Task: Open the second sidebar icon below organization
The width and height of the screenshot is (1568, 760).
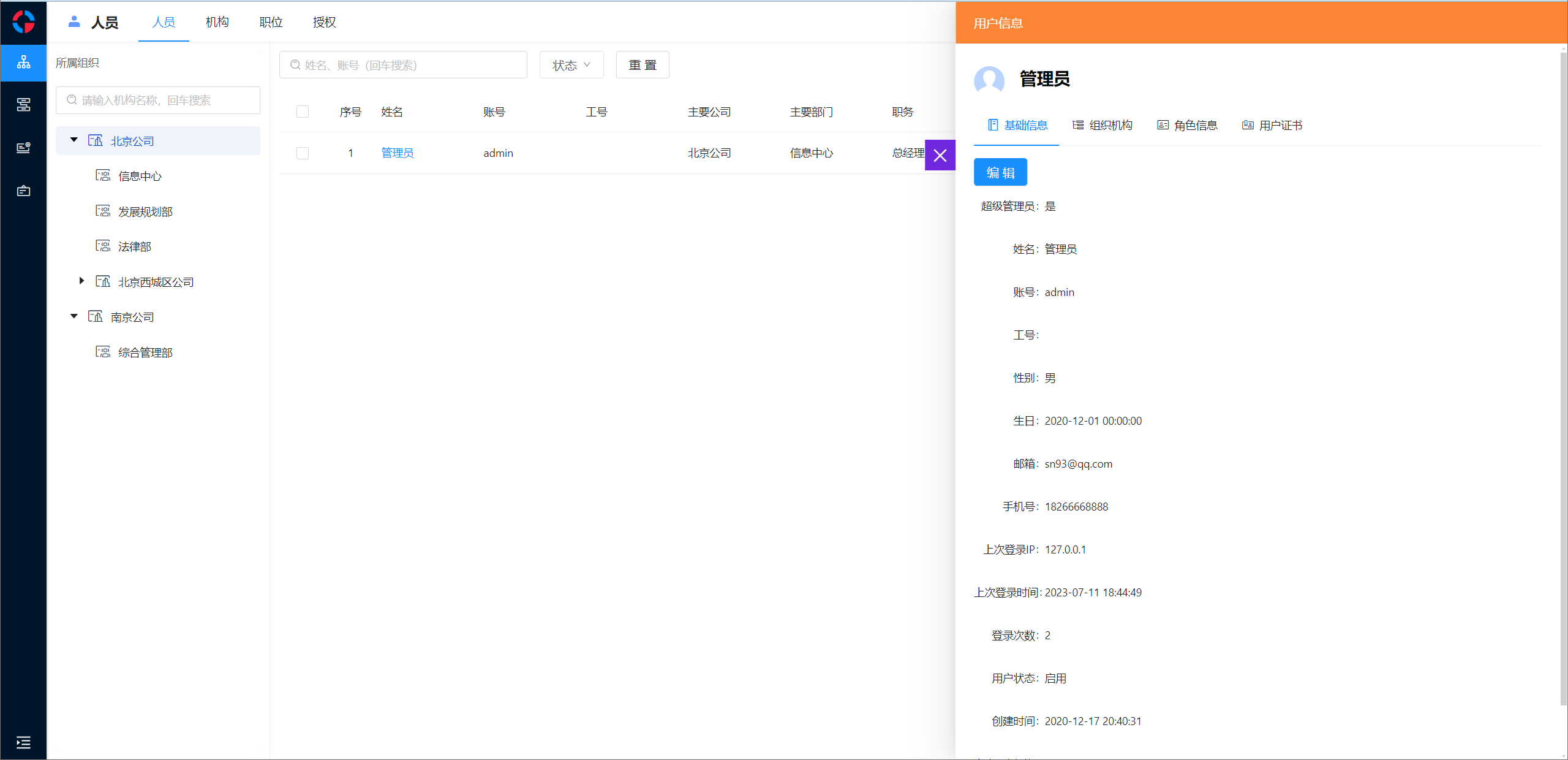Action: (x=23, y=105)
